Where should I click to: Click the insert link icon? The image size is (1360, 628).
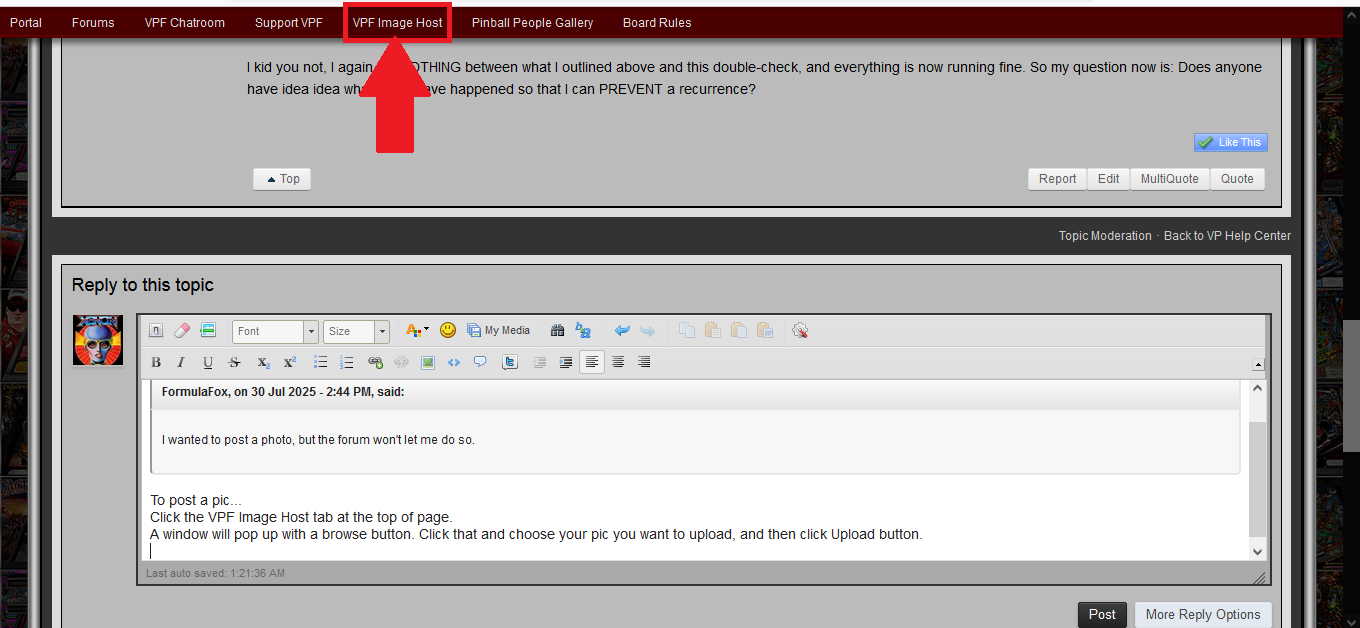coord(375,362)
